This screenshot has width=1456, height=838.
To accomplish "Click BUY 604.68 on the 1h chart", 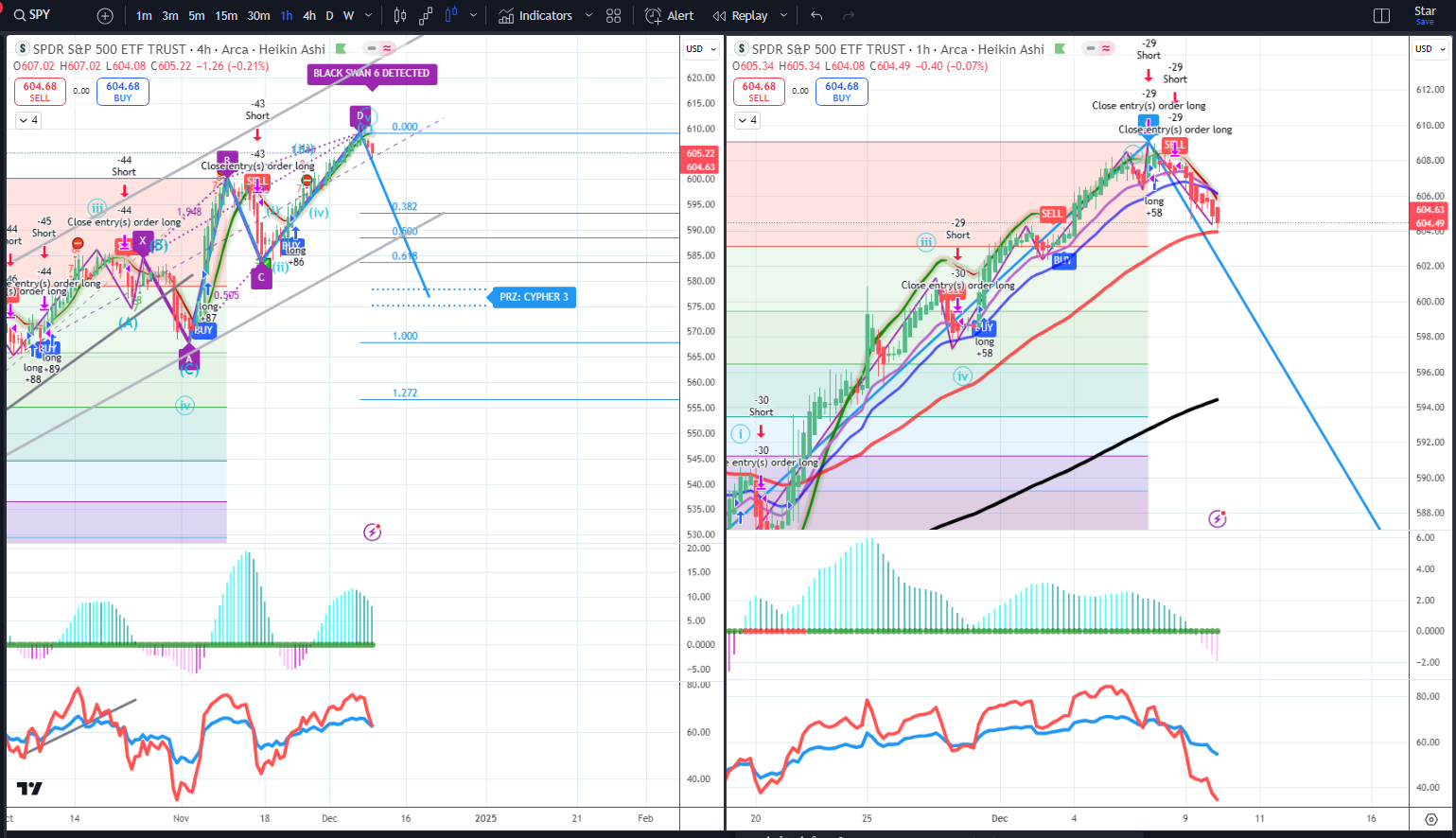I will tap(842, 92).
